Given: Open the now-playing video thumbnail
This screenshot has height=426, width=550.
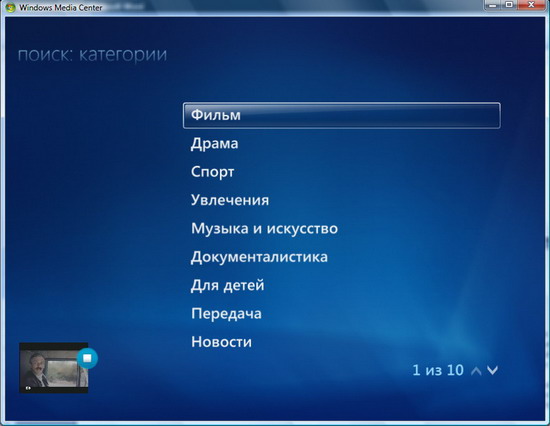Looking at the screenshot, I should [x=53, y=368].
